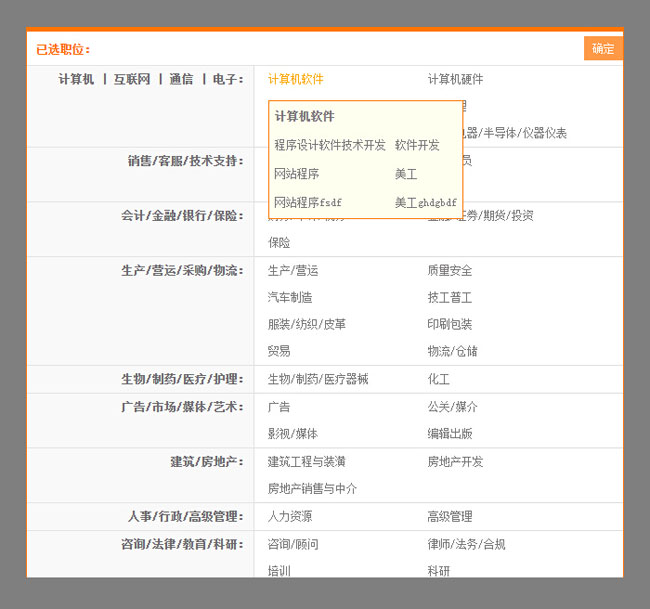Screen dimensions: 650x609
Task: Click the 生物/制药/医疗器械 link
Action: point(317,379)
